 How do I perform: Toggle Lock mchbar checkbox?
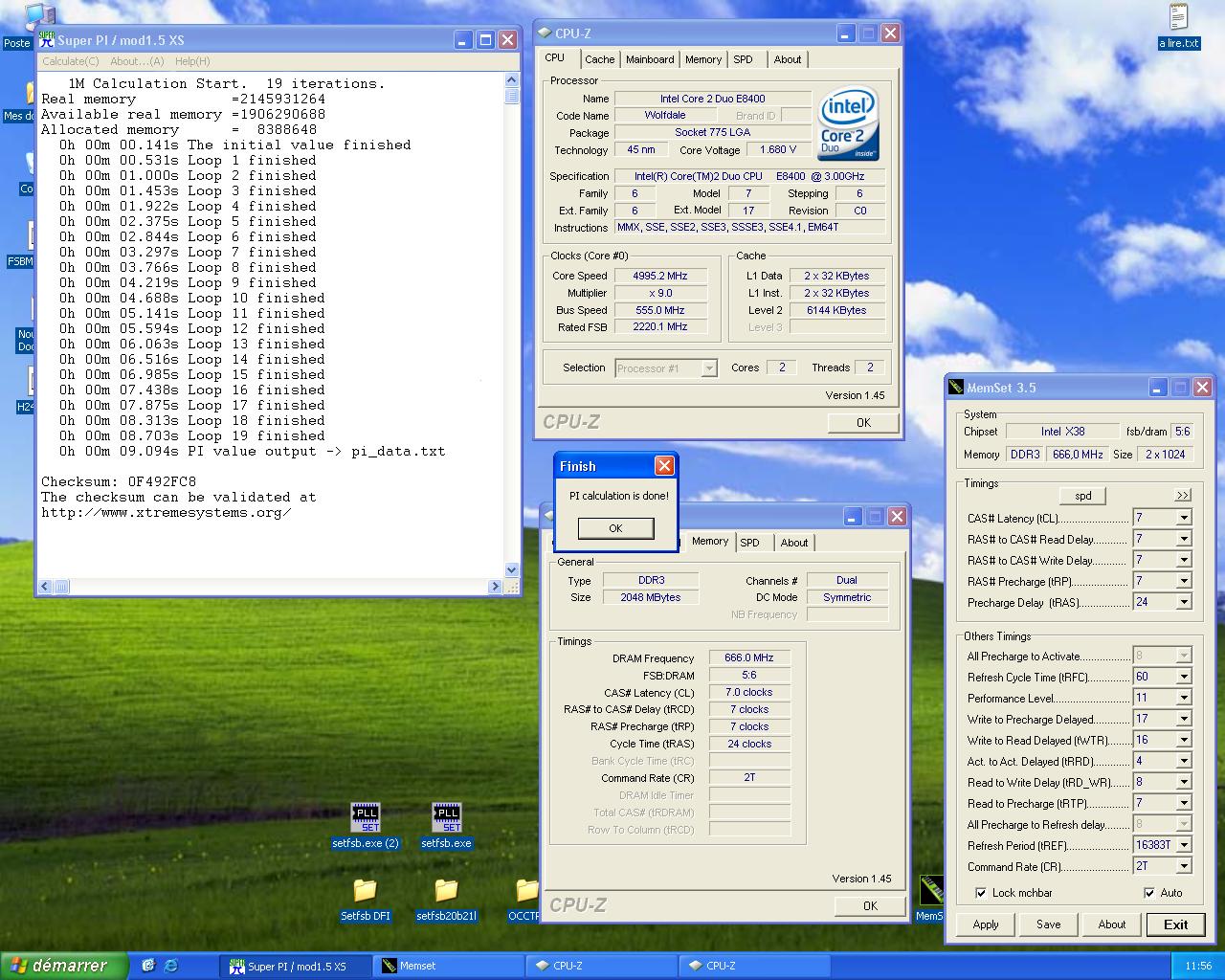tap(981, 893)
